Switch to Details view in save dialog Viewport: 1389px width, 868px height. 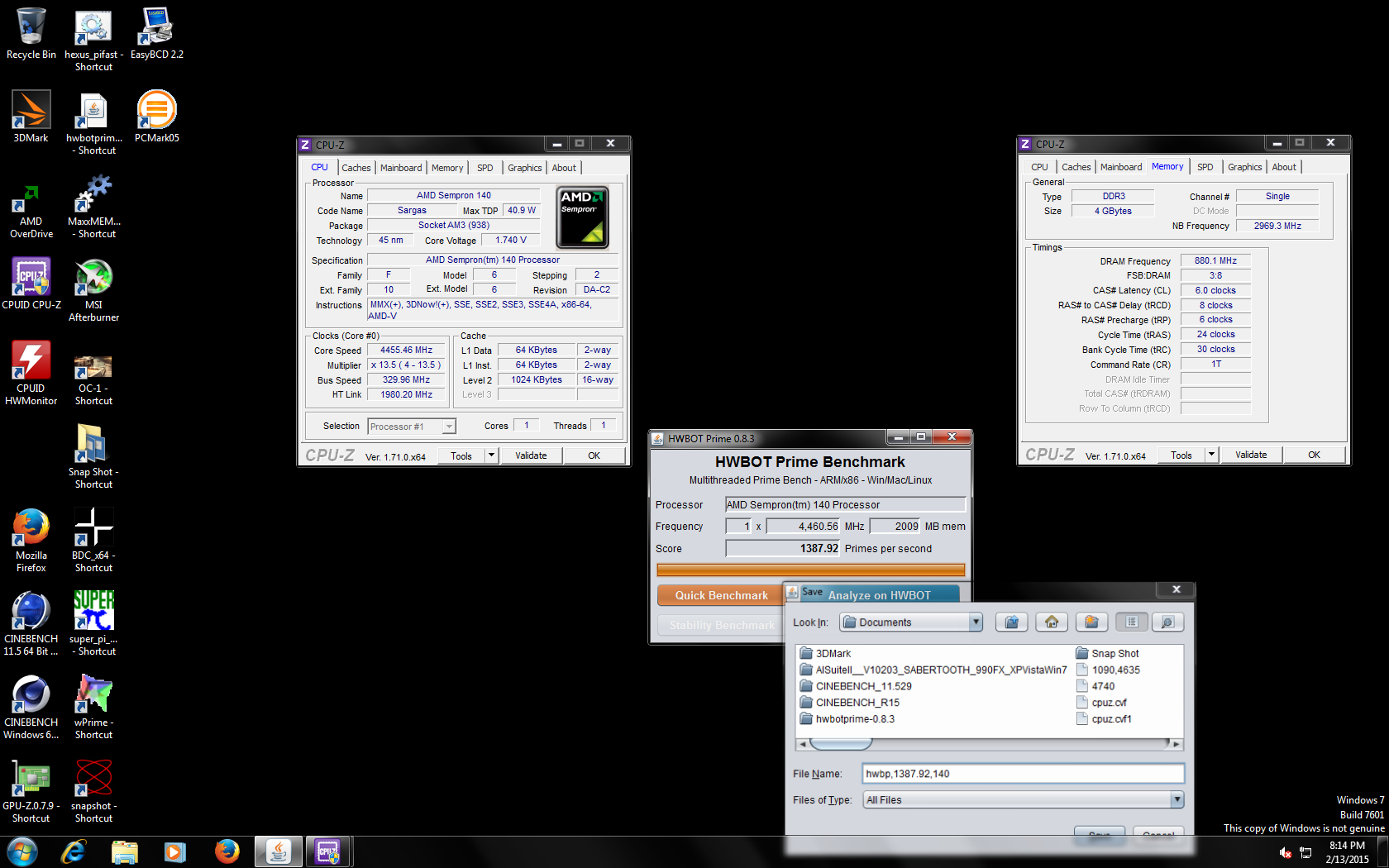[1167, 622]
